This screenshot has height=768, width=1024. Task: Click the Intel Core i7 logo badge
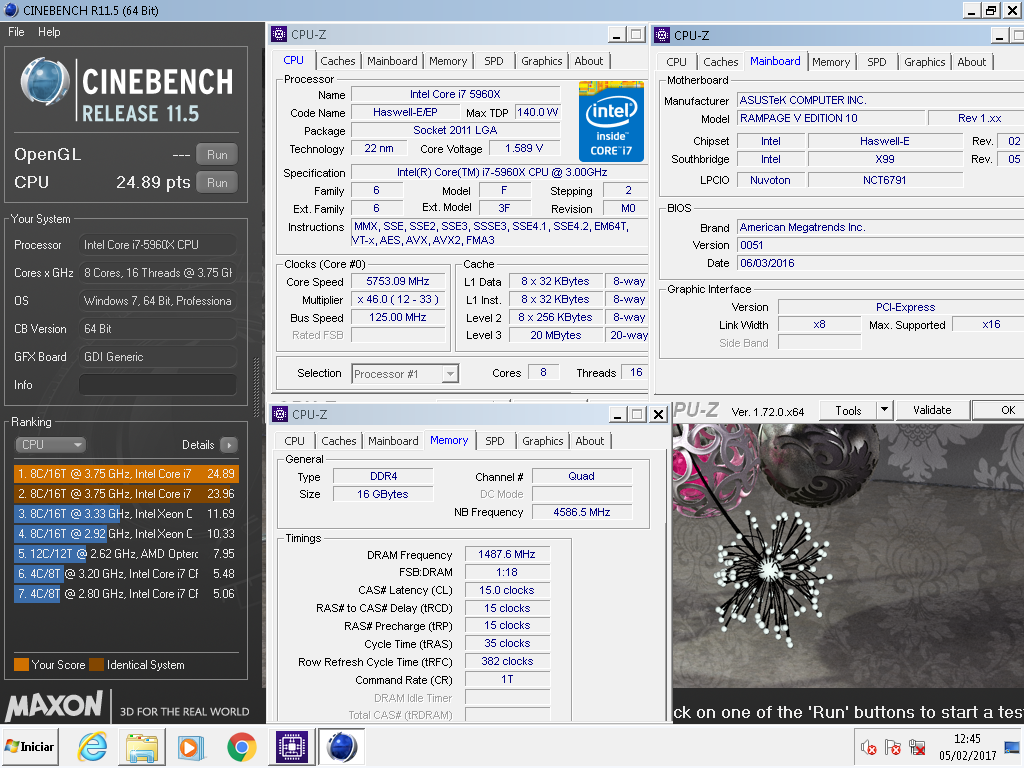tap(611, 121)
